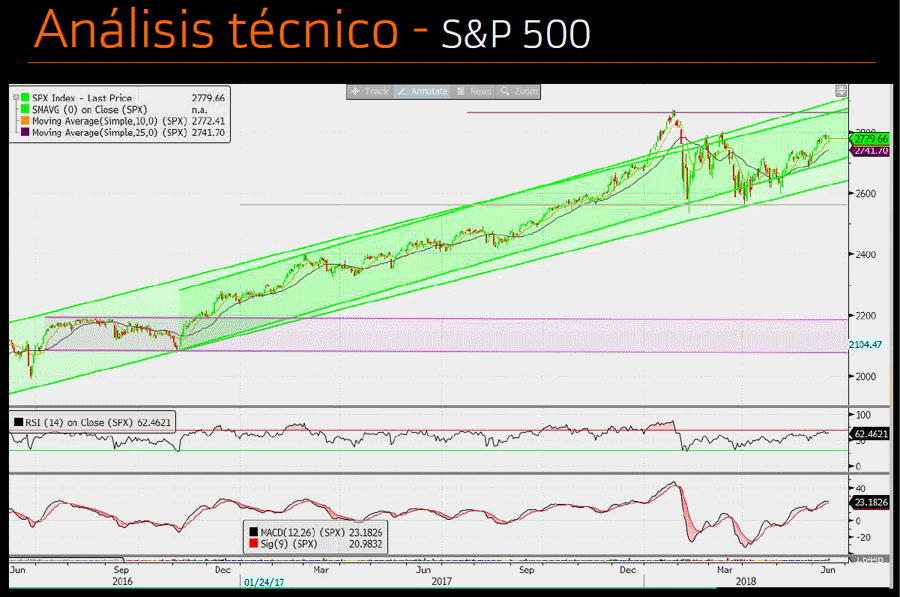Click the 2000 price axis label
This screenshot has width=900, height=597.
point(866,377)
